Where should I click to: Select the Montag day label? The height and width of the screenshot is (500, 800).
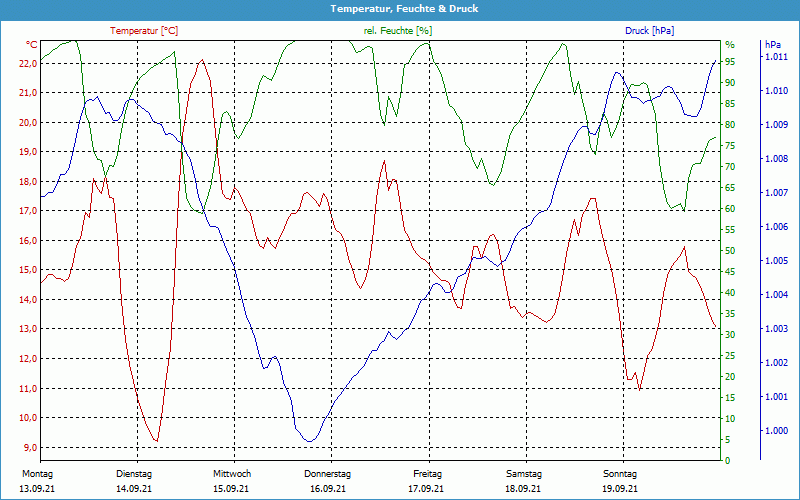coord(36,474)
